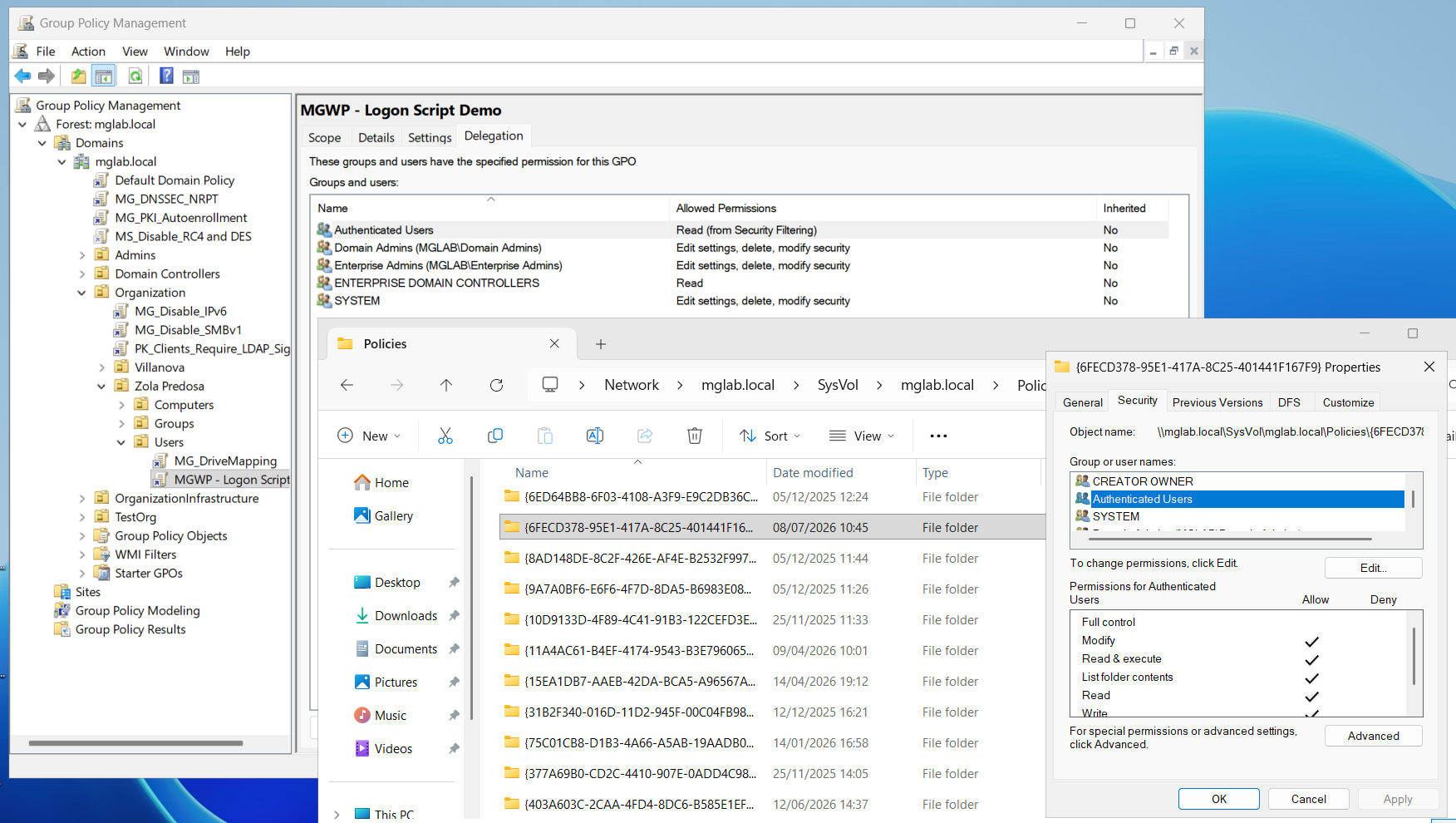
Task: Select MG_DriveMapping GPO in the tree
Action: pyautogui.click(x=224, y=461)
